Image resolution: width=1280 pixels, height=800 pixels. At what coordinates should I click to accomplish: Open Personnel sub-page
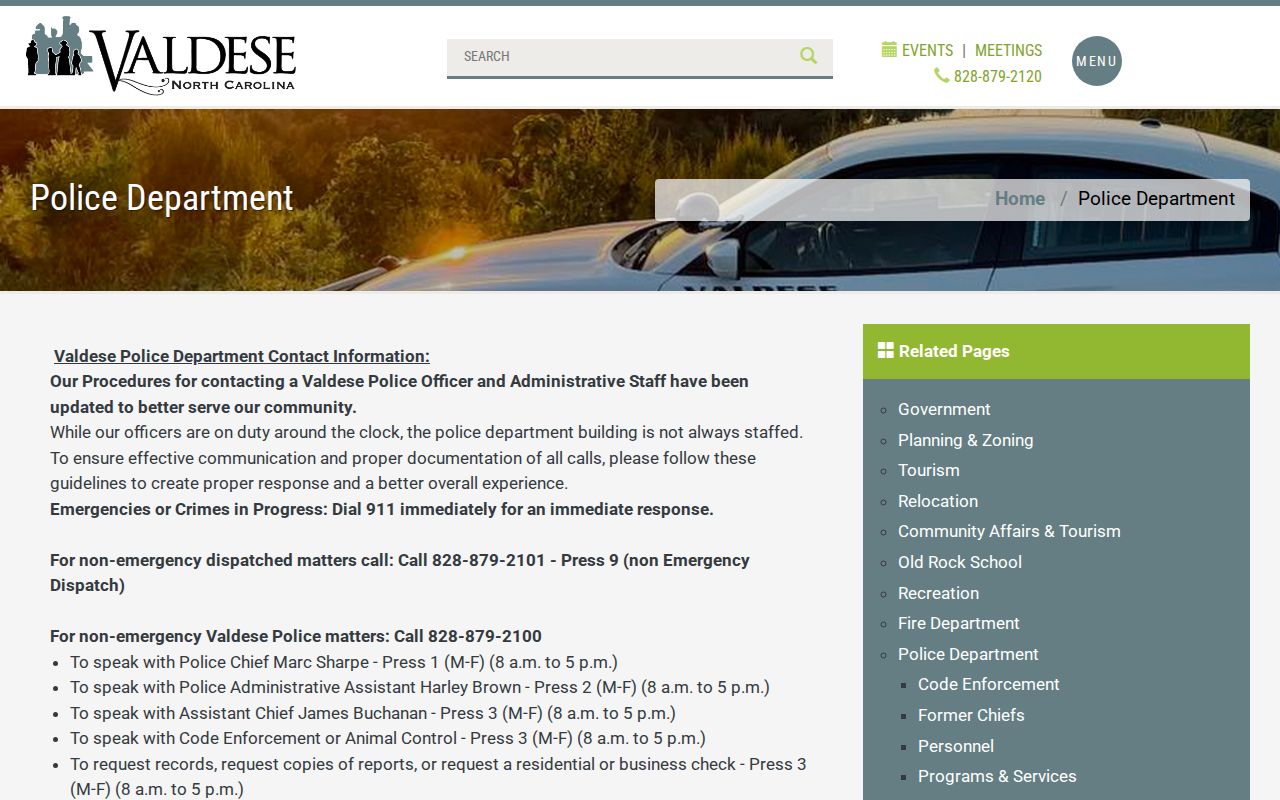click(x=956, y=746)
